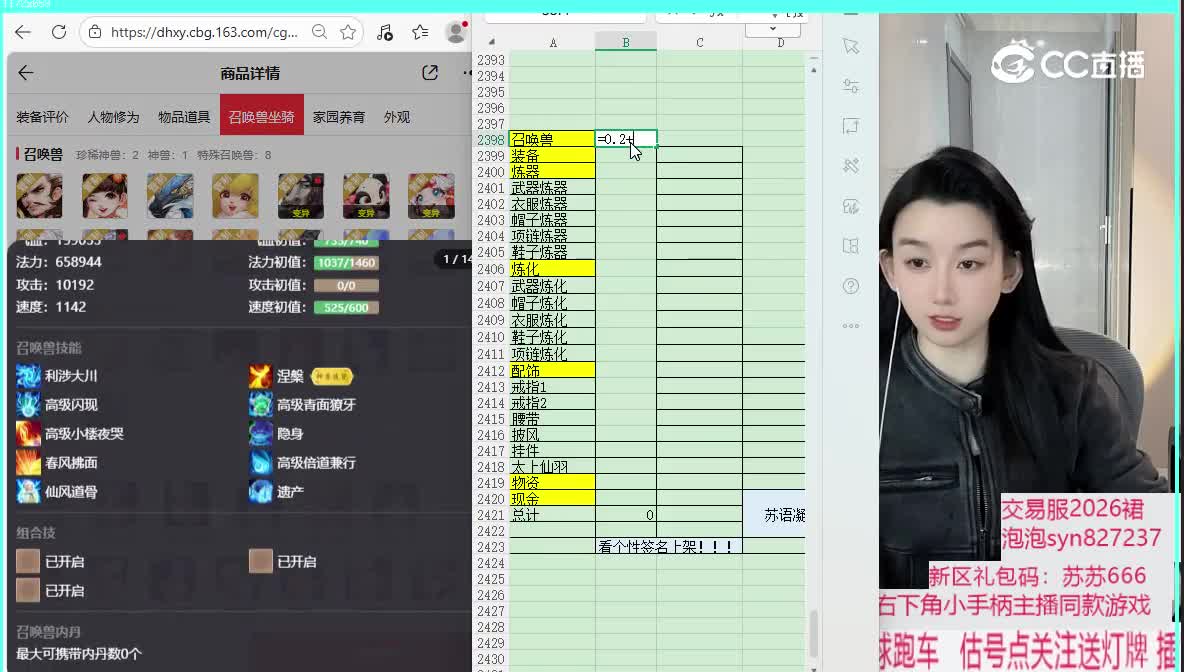Click the 涅槃 skill icon
The width and height of the screenshot is (1184, 672).
260,376
